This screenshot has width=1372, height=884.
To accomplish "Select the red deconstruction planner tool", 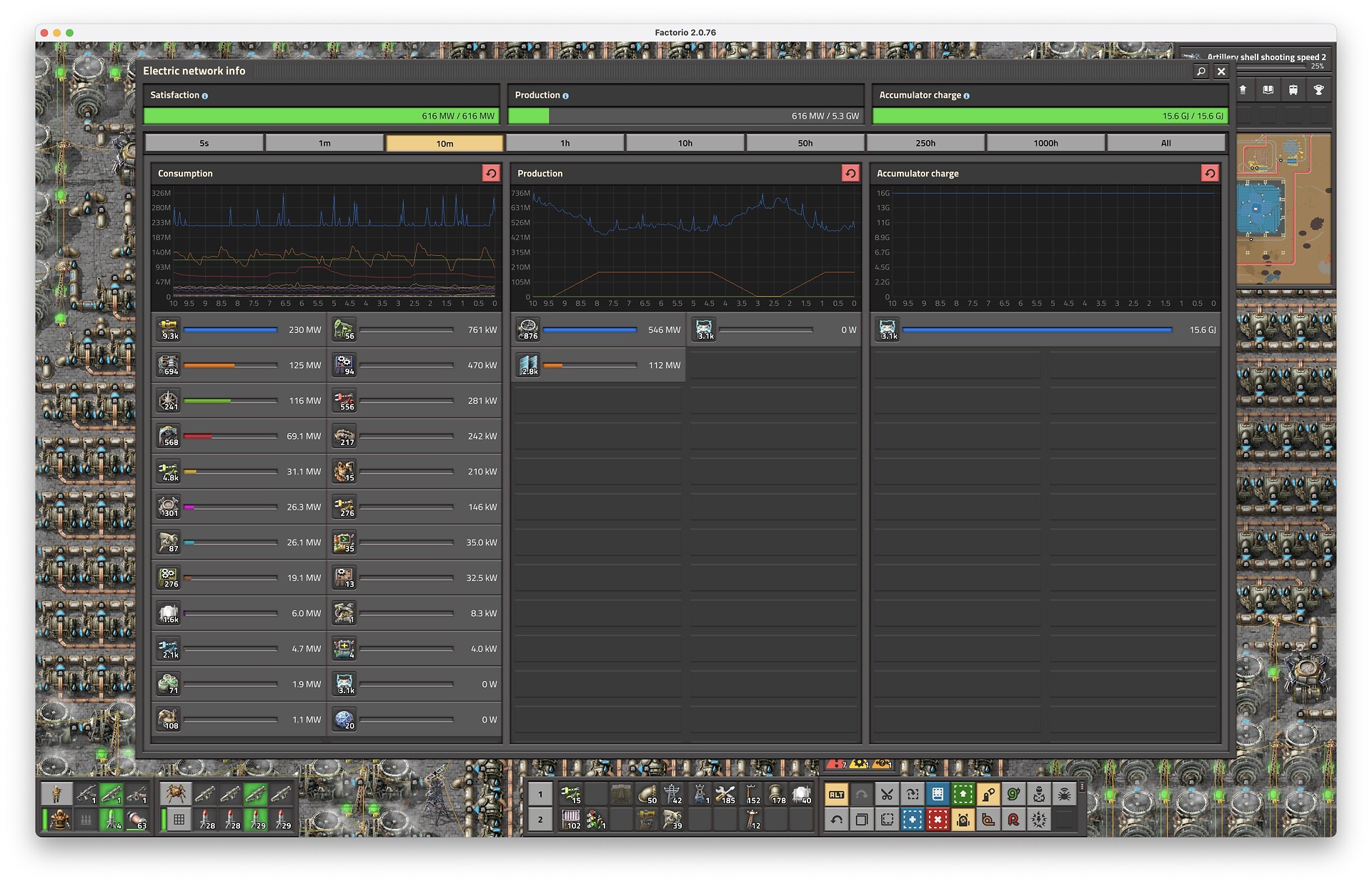I will pos(938,820).
